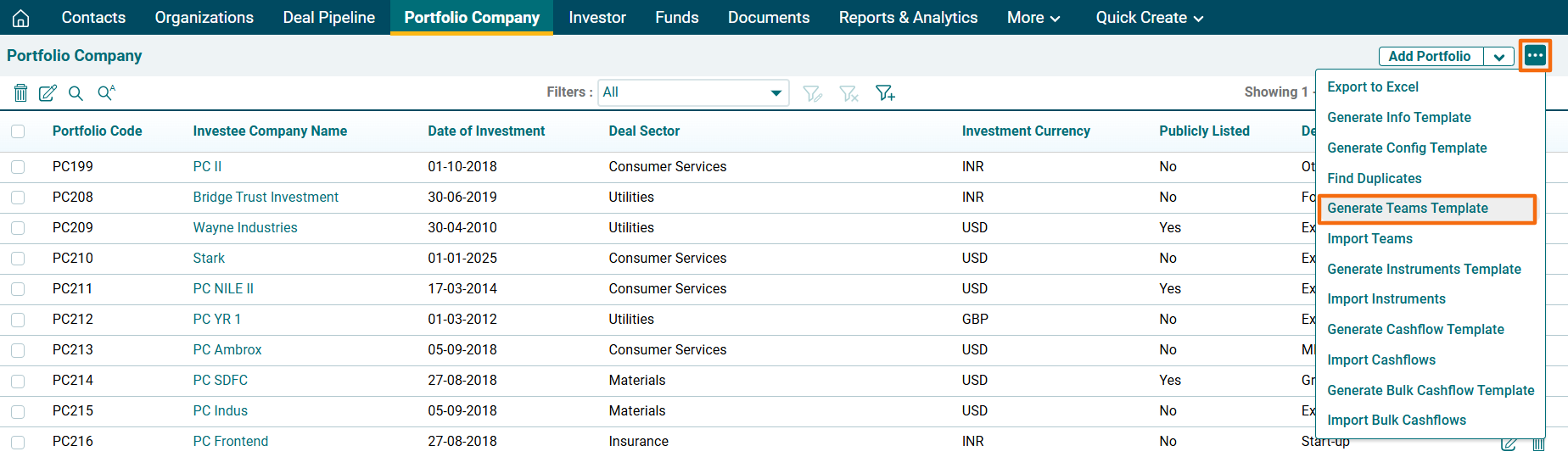Select Generate Teams Template menu option
Image resolution: width=1568 pixels, height=457 pixels.
1407,209
